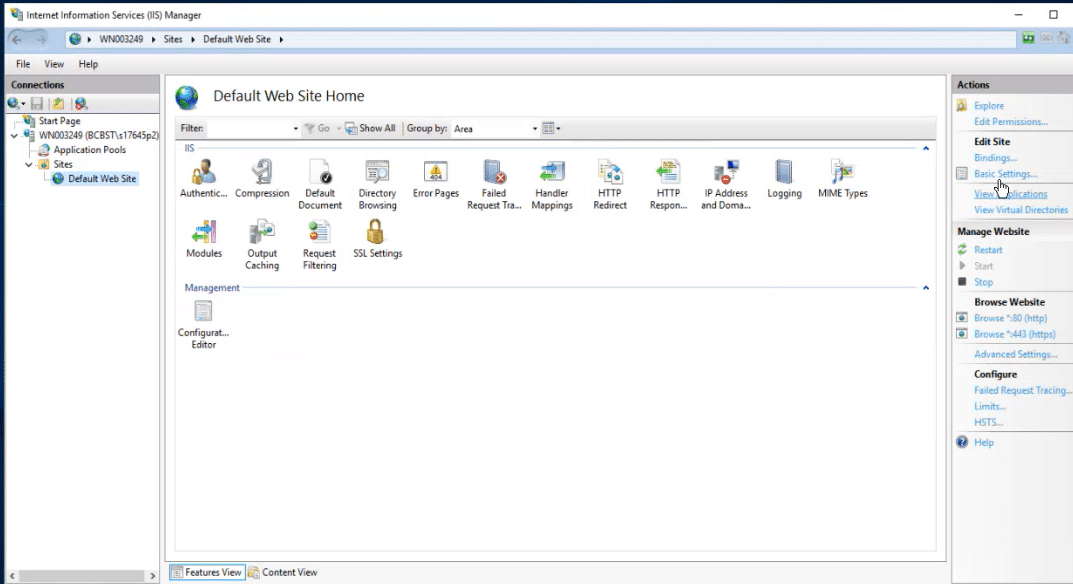Open the Authentication feature icon
1073x584 pixels.
(203, 173)
